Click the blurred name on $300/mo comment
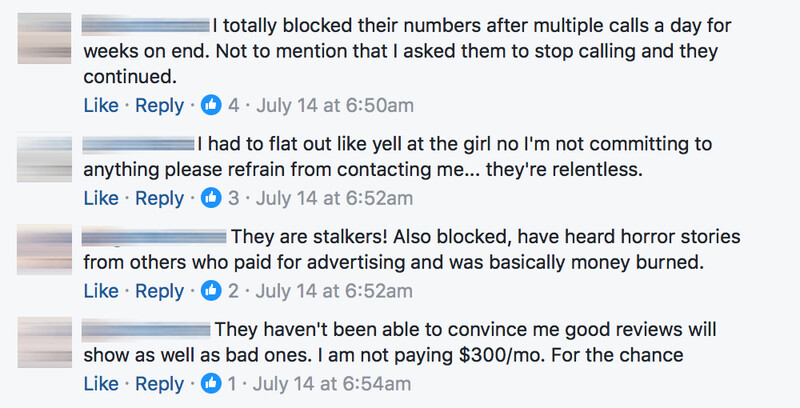Screen dimensions: 800x408 146,329
